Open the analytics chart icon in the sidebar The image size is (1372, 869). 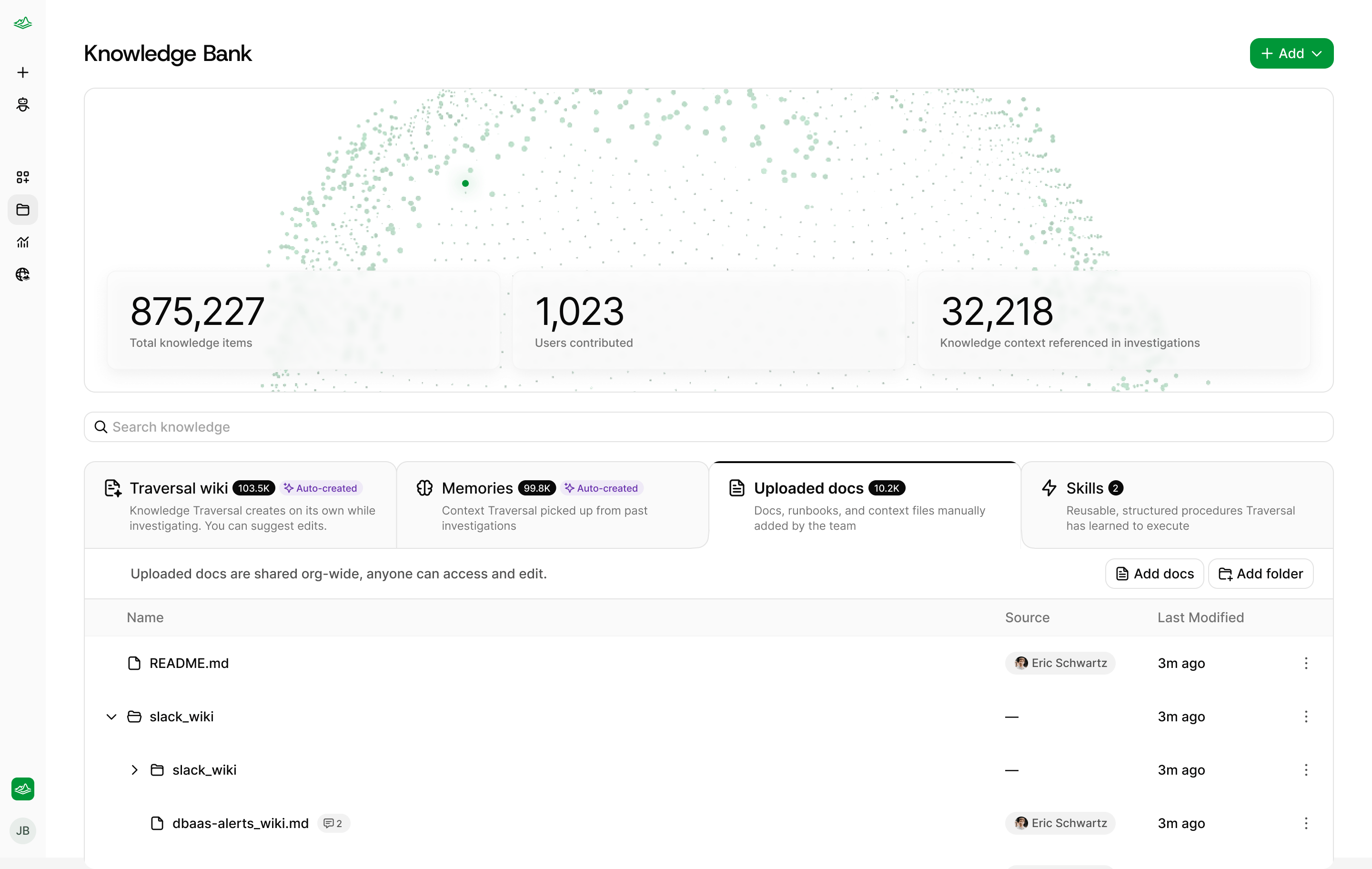click(x=23, y=242)
